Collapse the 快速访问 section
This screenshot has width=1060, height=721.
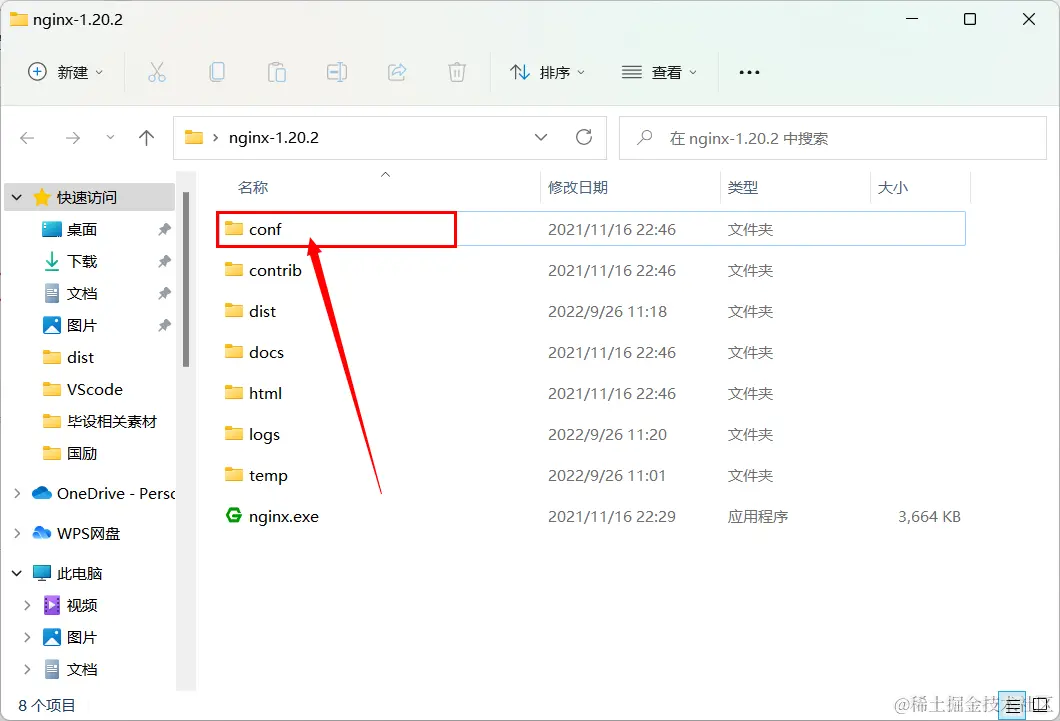coord(17,197)
